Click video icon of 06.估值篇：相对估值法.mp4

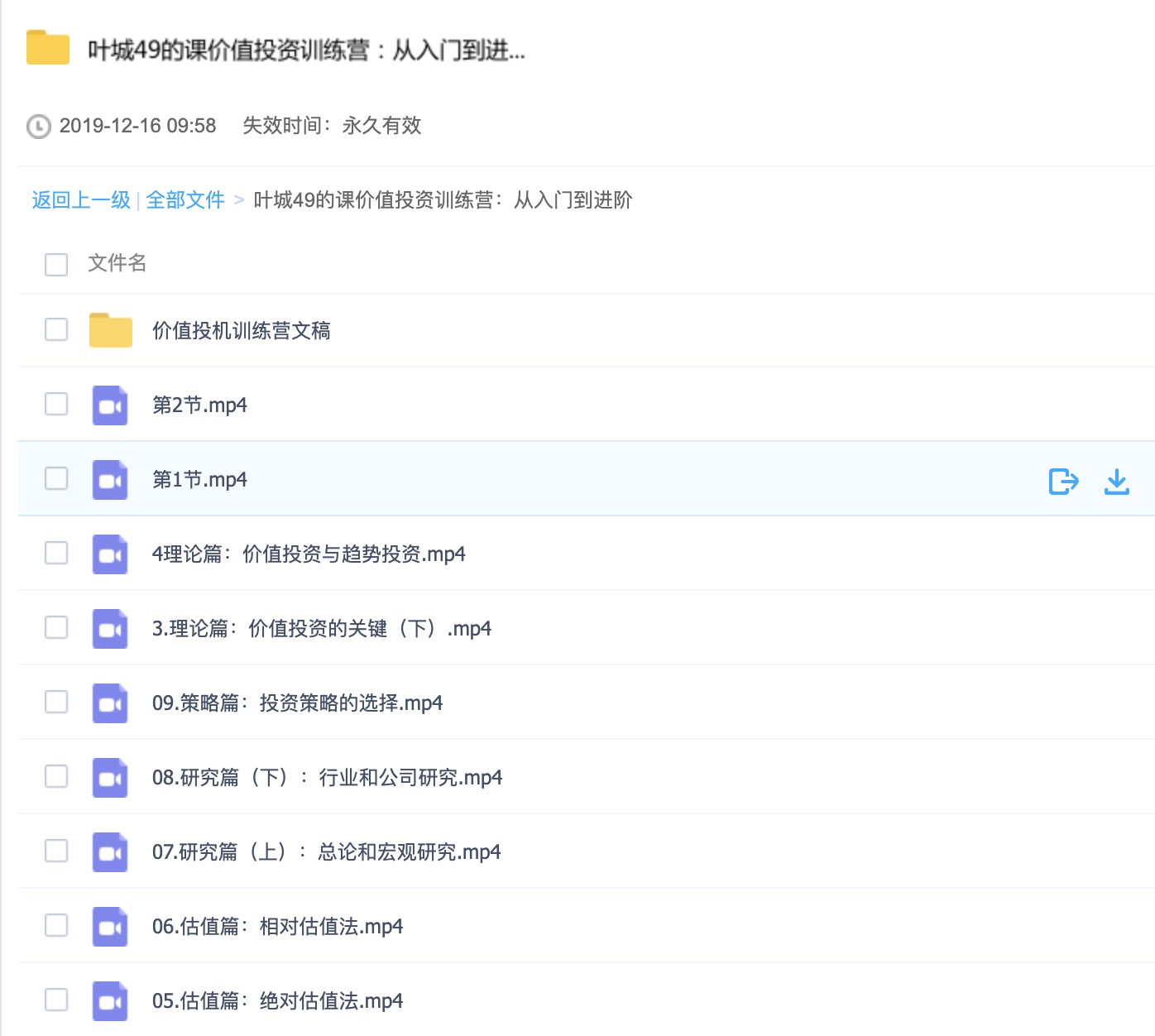[110, 927]
